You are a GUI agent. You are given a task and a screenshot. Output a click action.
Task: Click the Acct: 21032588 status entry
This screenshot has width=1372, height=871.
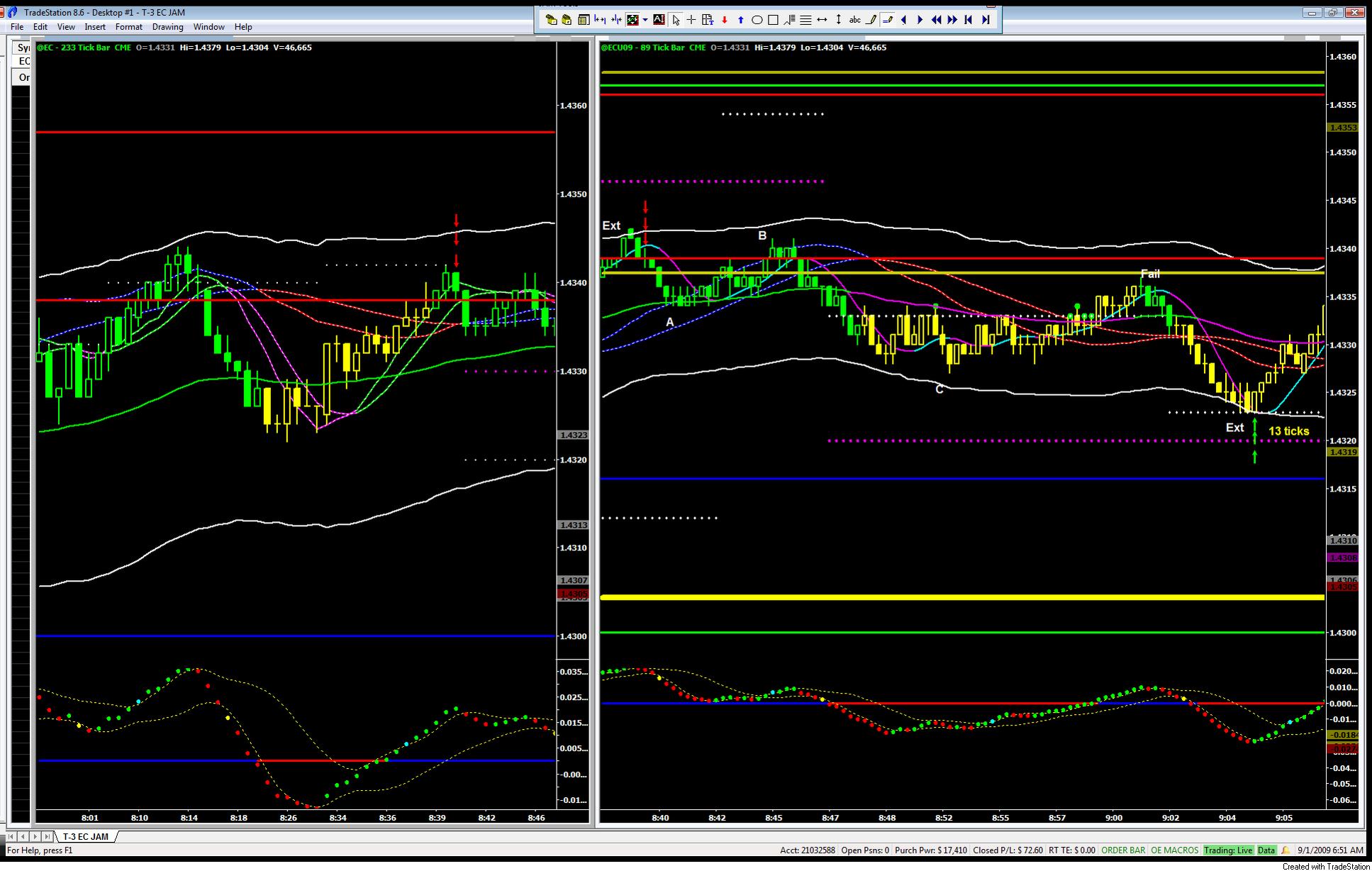coord(808,850)
